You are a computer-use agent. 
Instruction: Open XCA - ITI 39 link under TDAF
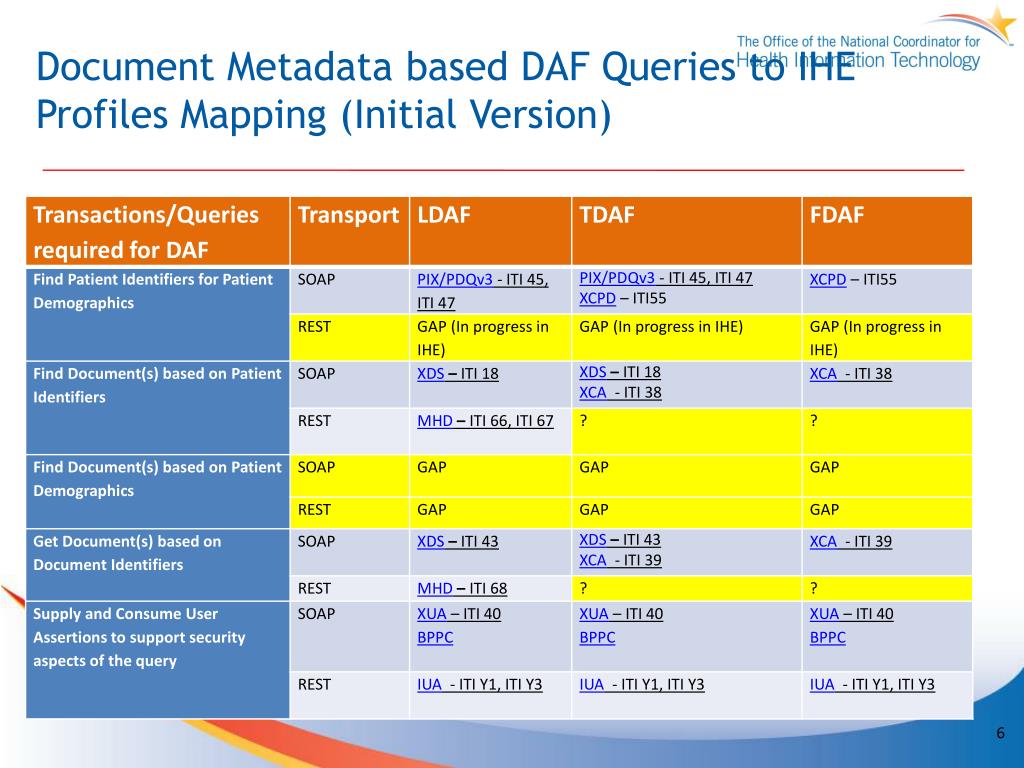click(x=620, y=560)
